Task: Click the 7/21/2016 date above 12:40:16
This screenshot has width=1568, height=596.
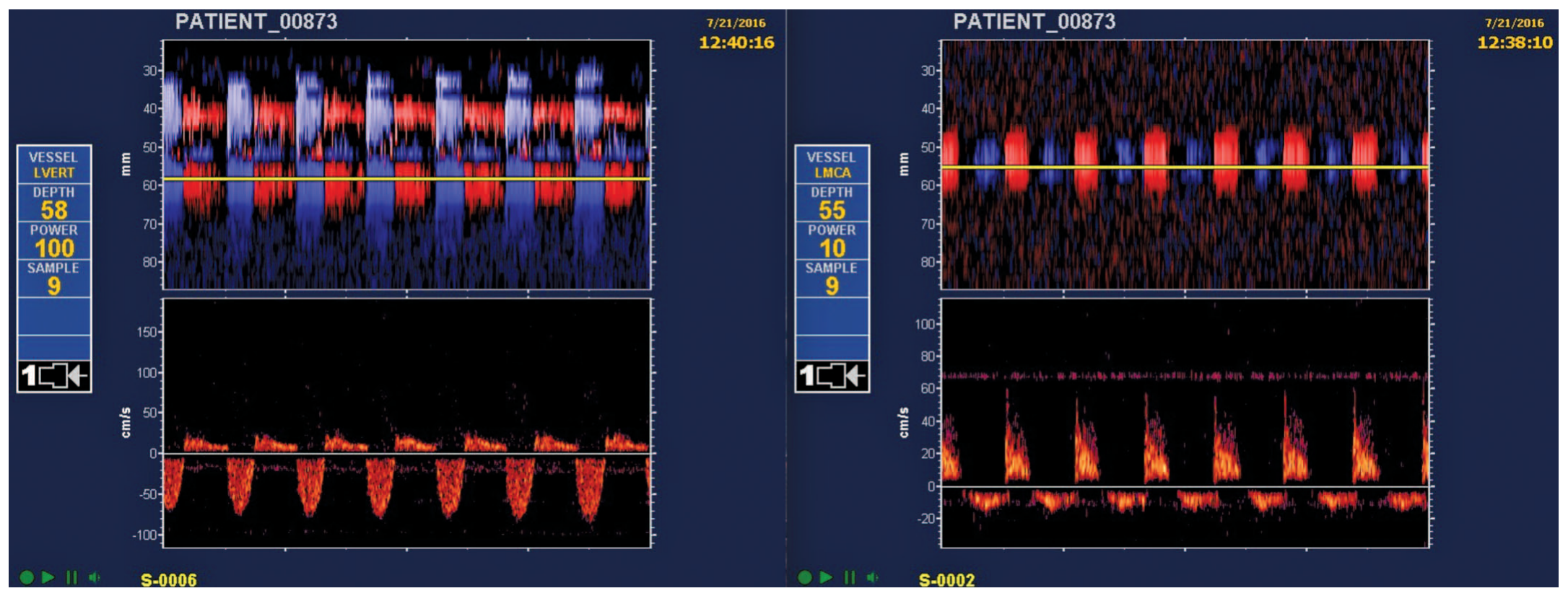Action: pyautogui.click(x=736, y=23)
